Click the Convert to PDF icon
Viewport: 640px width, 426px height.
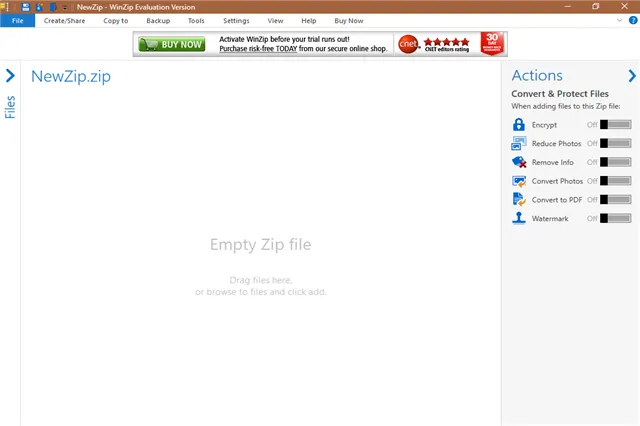tap(519, 200)
